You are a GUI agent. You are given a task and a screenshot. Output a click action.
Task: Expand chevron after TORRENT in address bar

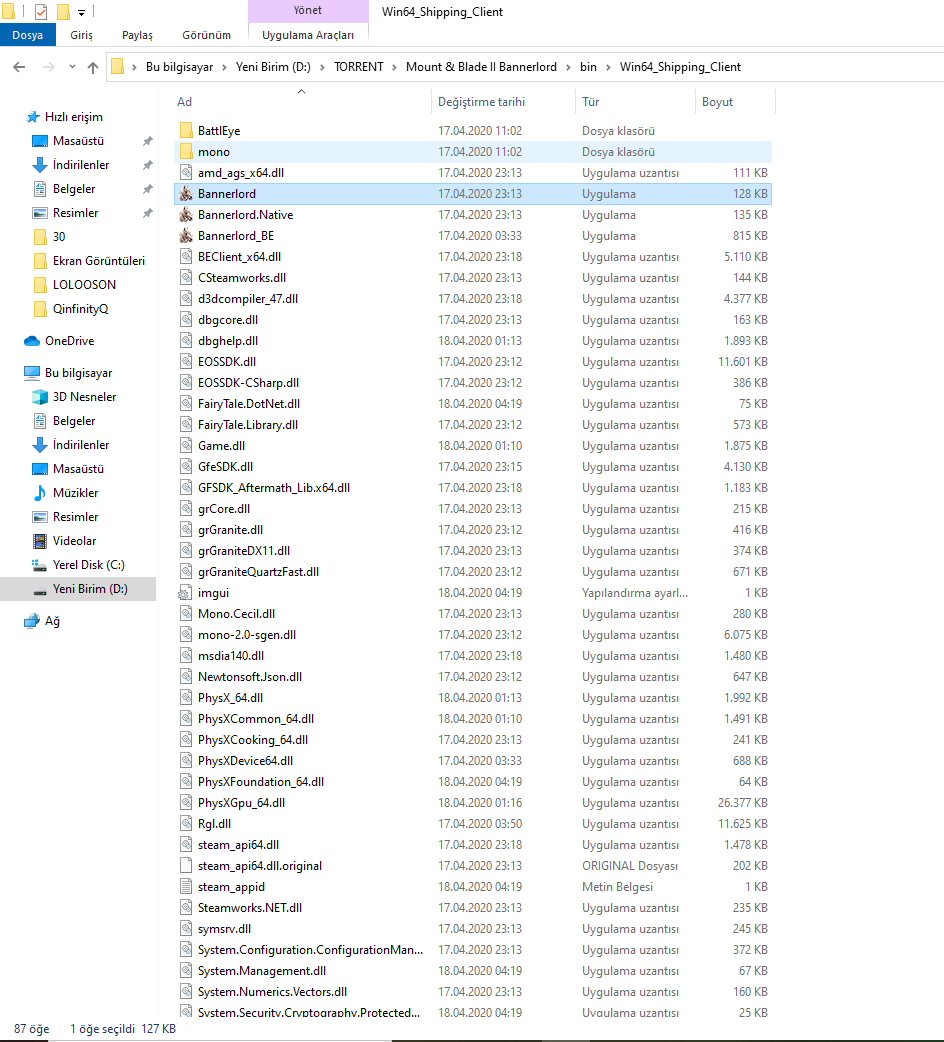pos(394,67)
